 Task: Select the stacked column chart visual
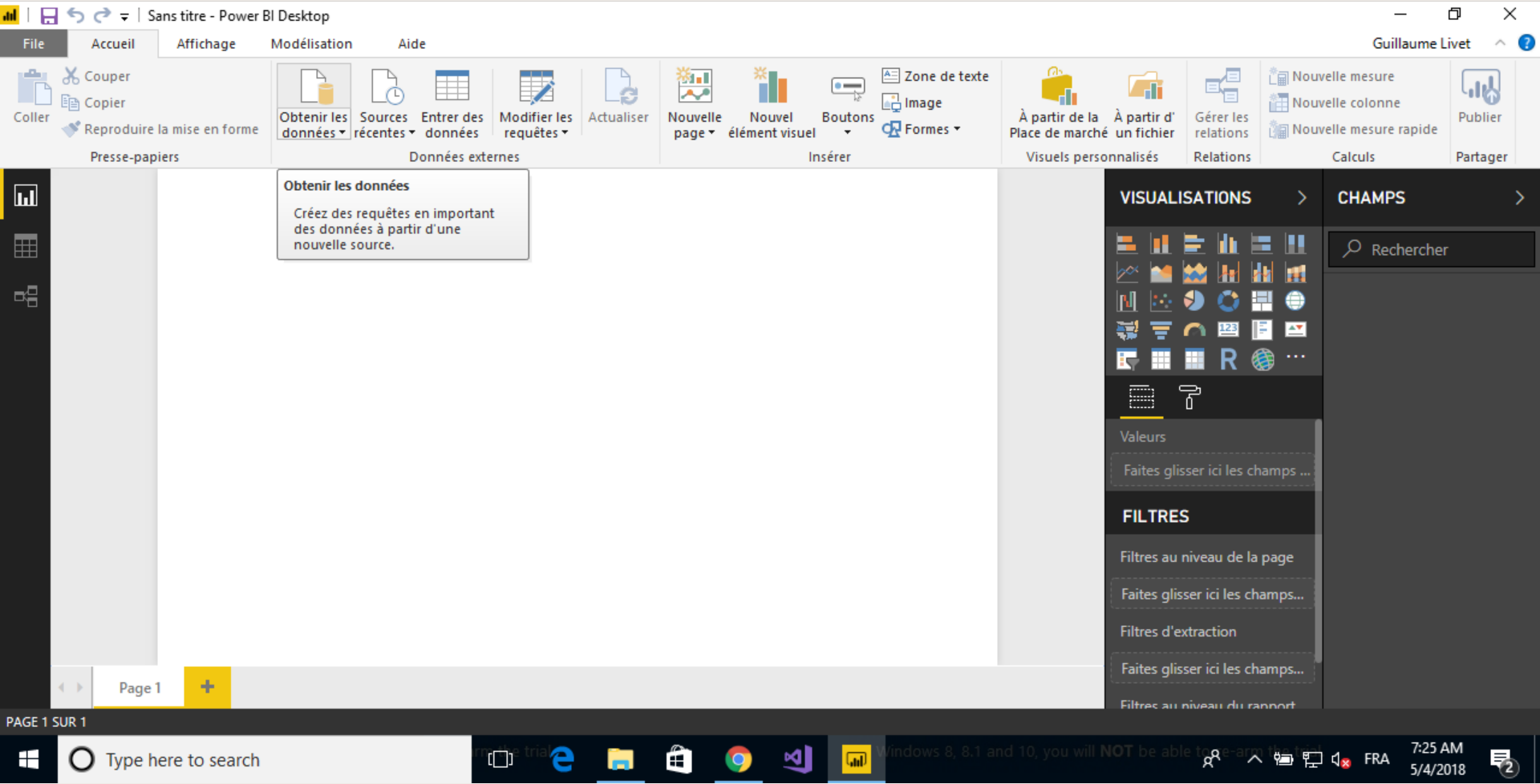[1161, 244]
